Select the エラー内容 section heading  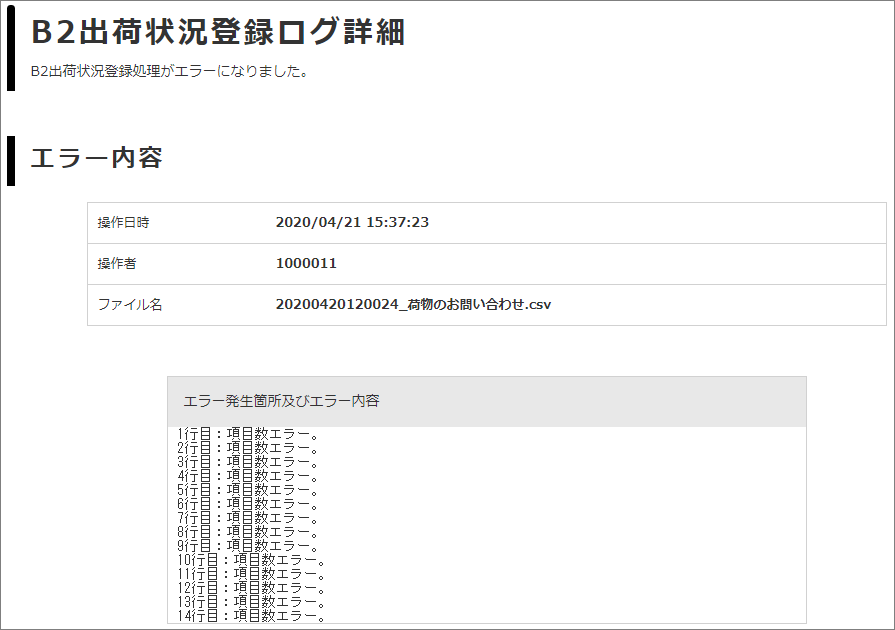pyautogui.click(x=97, y=158)
